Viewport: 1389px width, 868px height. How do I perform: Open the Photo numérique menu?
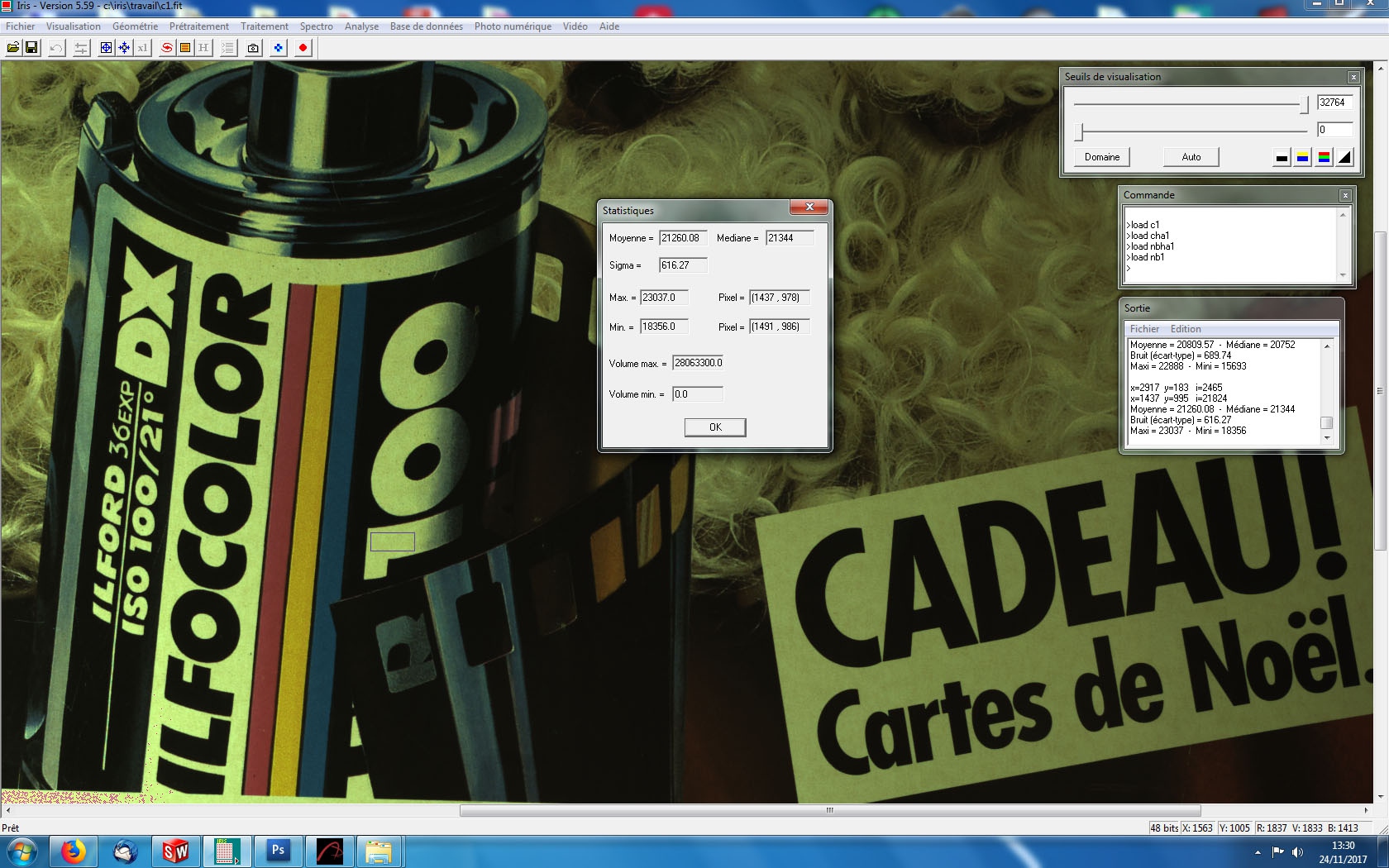pyautogui.click(x=513, y=26)
